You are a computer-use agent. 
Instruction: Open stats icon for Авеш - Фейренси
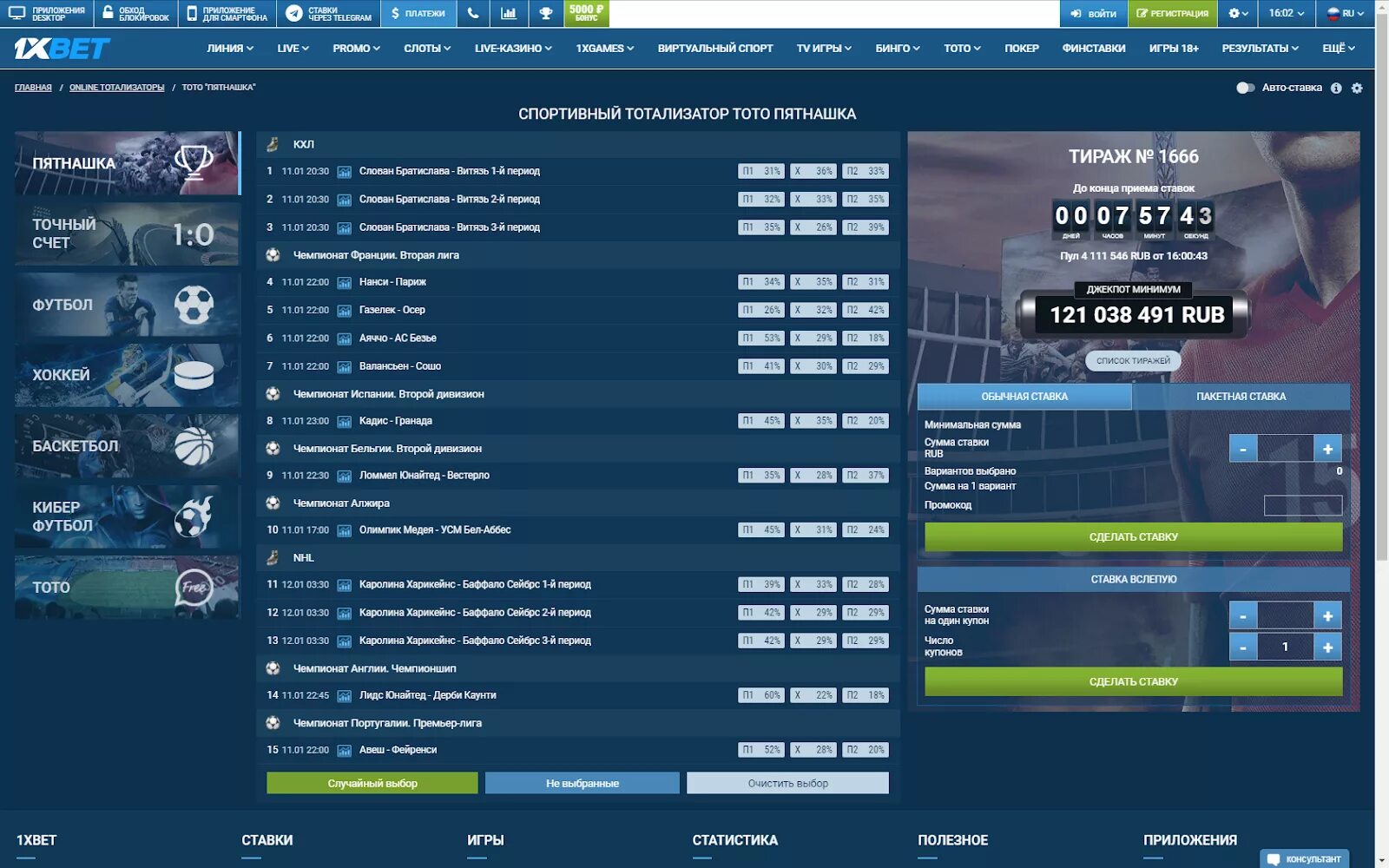click(x=344, y=750)
